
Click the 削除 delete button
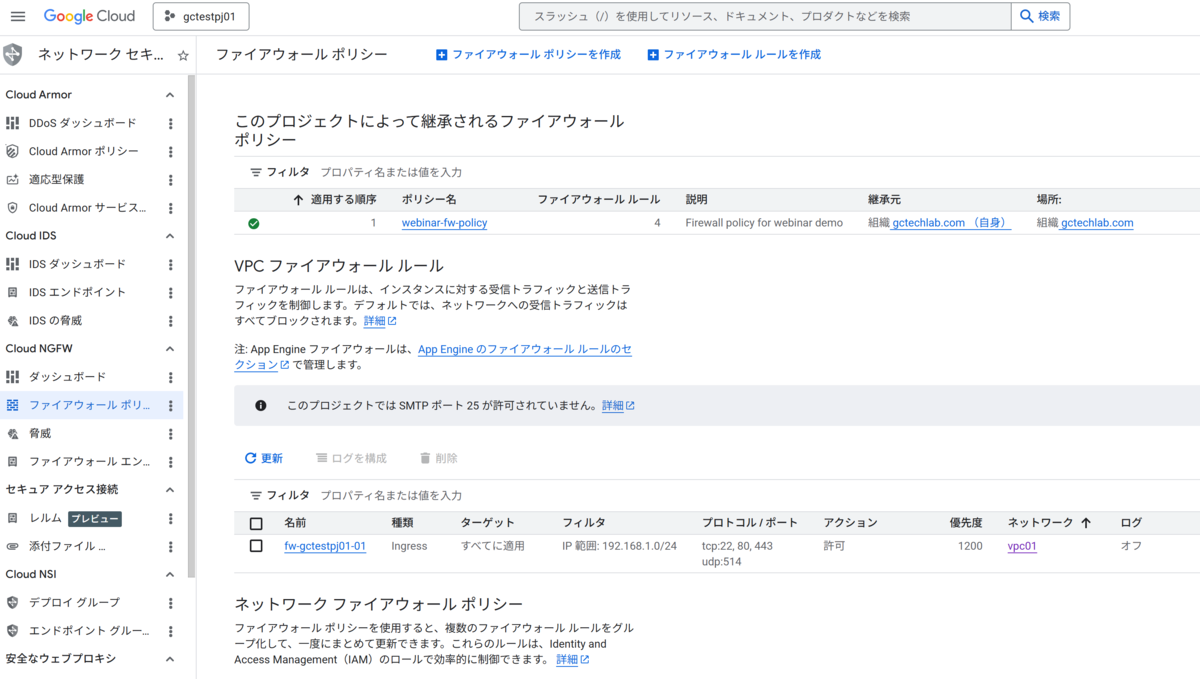pyautogui.click(x=438, y=458)
